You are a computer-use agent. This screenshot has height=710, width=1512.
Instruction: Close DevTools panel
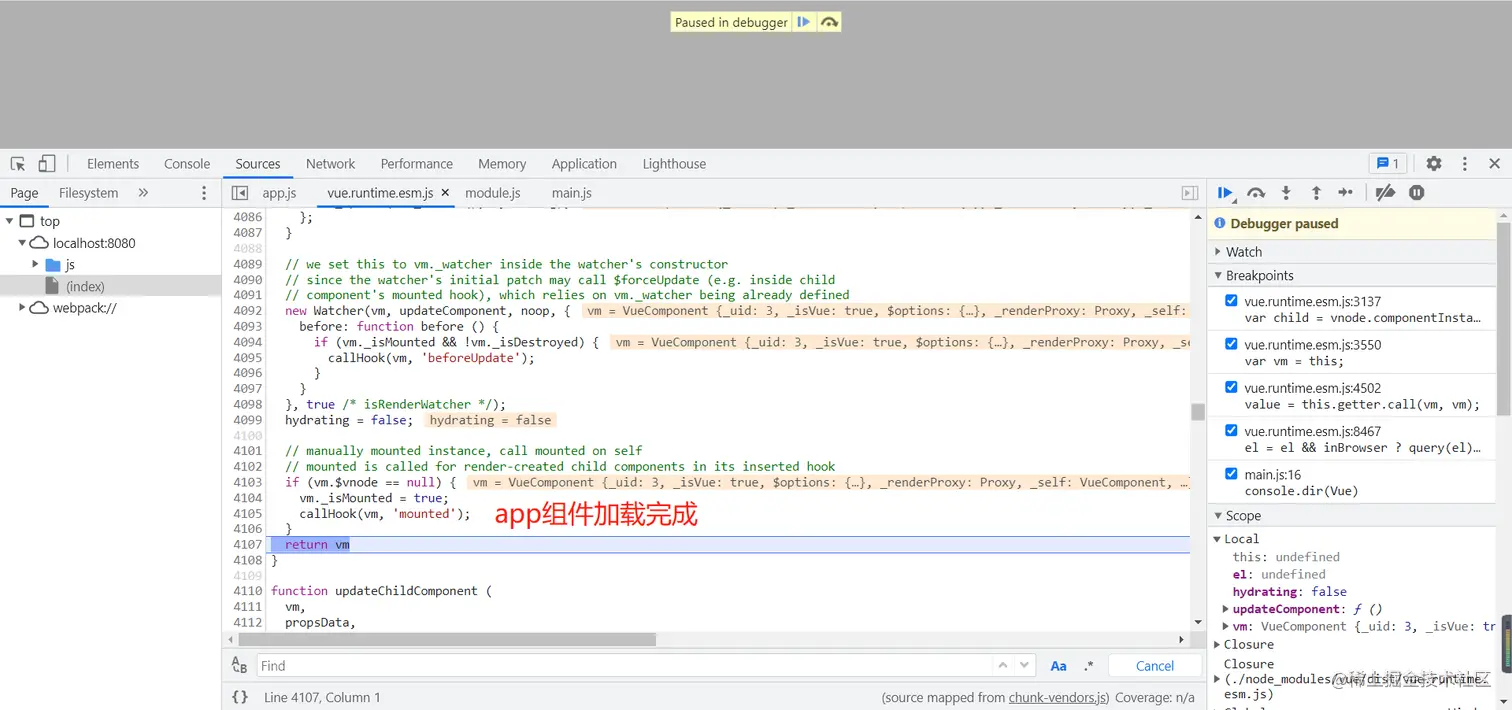[x=1495, y=163]
